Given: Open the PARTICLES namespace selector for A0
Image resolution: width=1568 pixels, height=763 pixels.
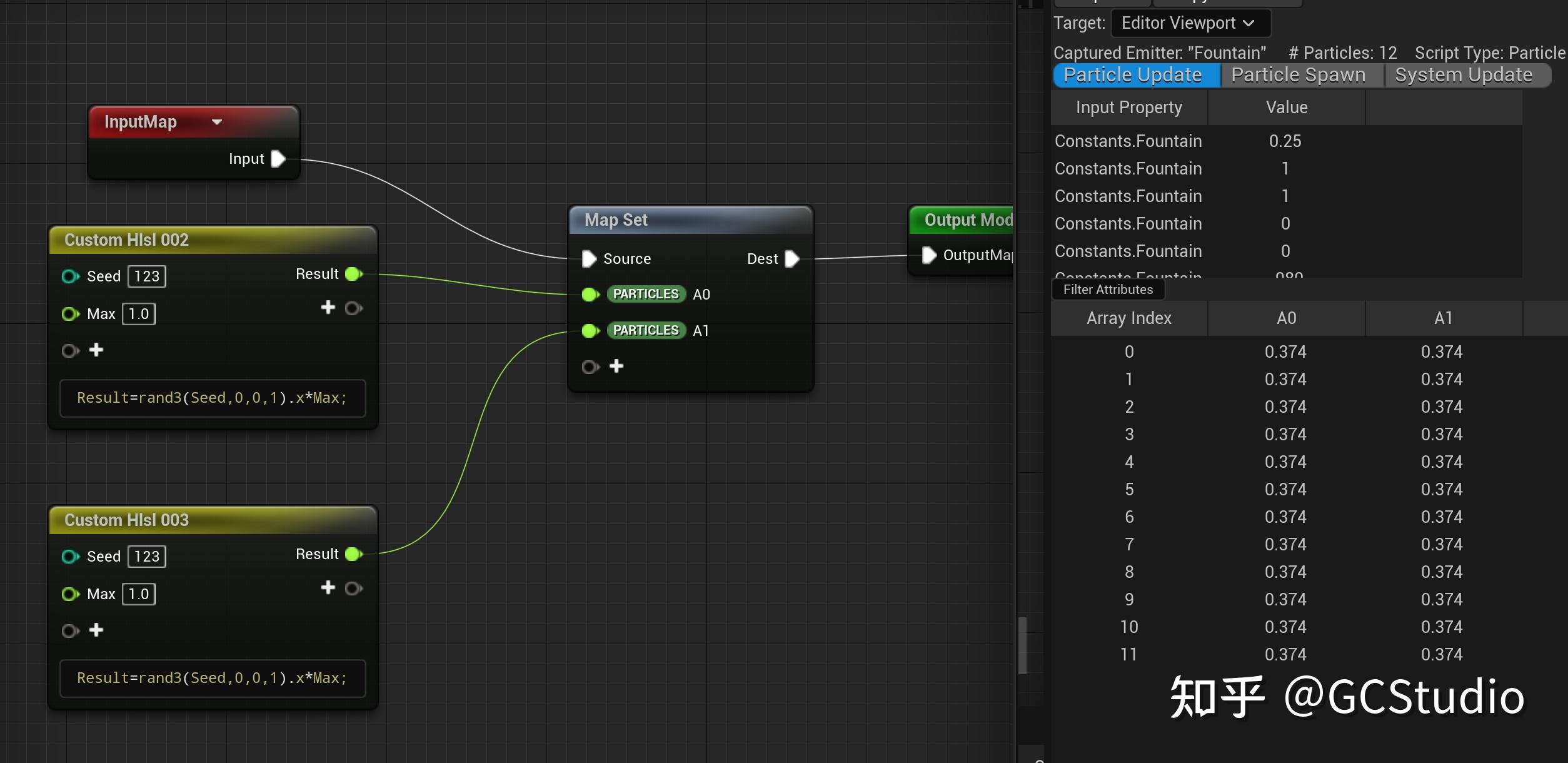Looking at the screenshot, I should pos(646,295).
